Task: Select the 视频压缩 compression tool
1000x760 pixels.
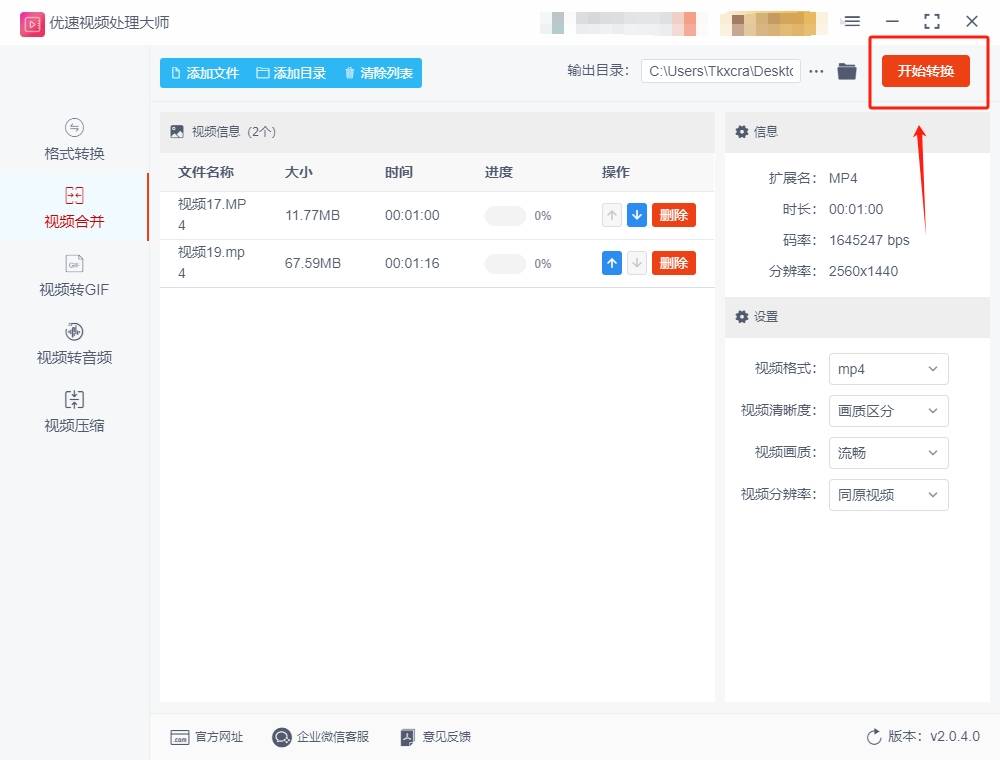Action: pos(73,411)
